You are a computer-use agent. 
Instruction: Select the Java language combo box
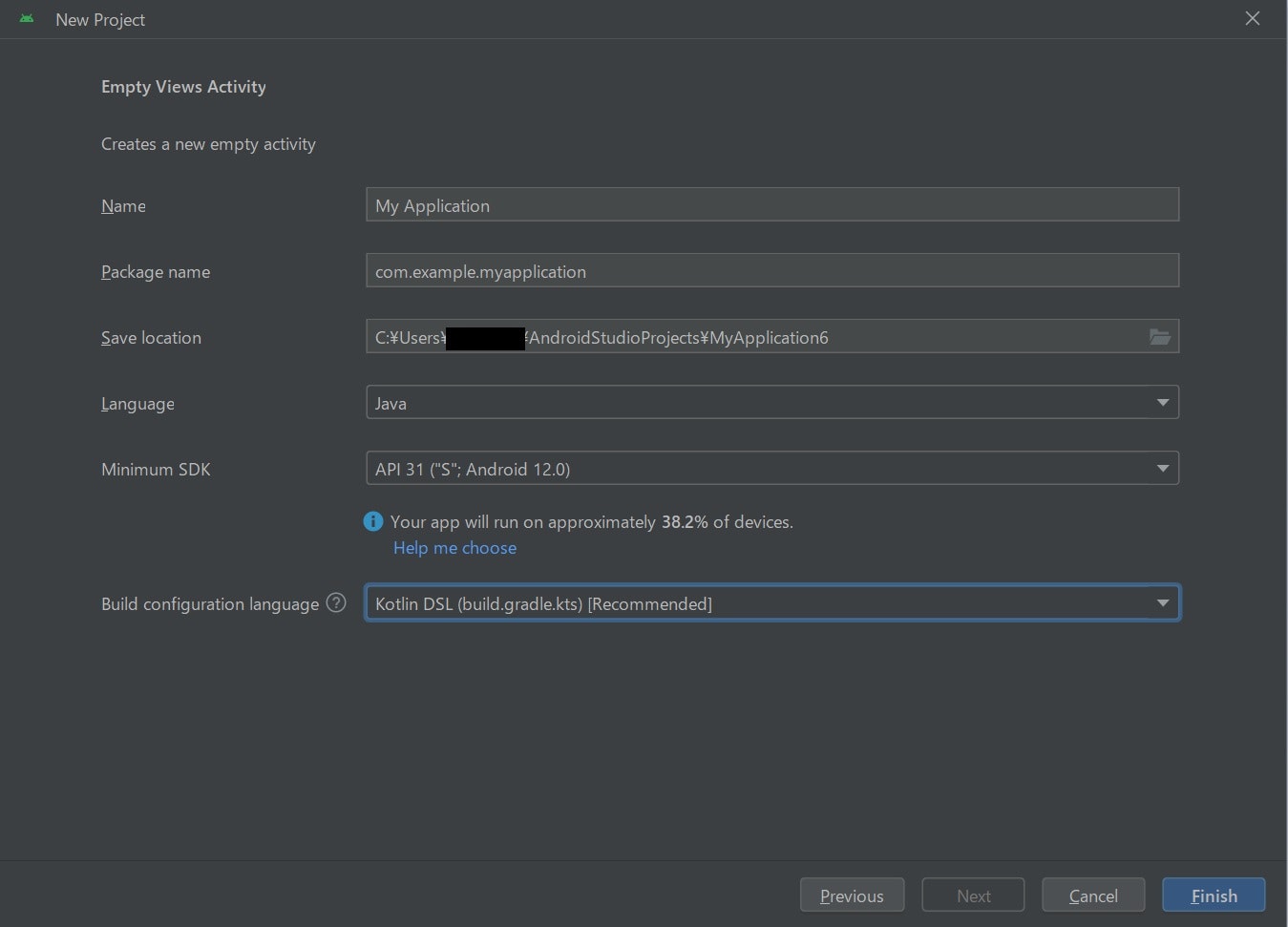click(x=754, y=403)
